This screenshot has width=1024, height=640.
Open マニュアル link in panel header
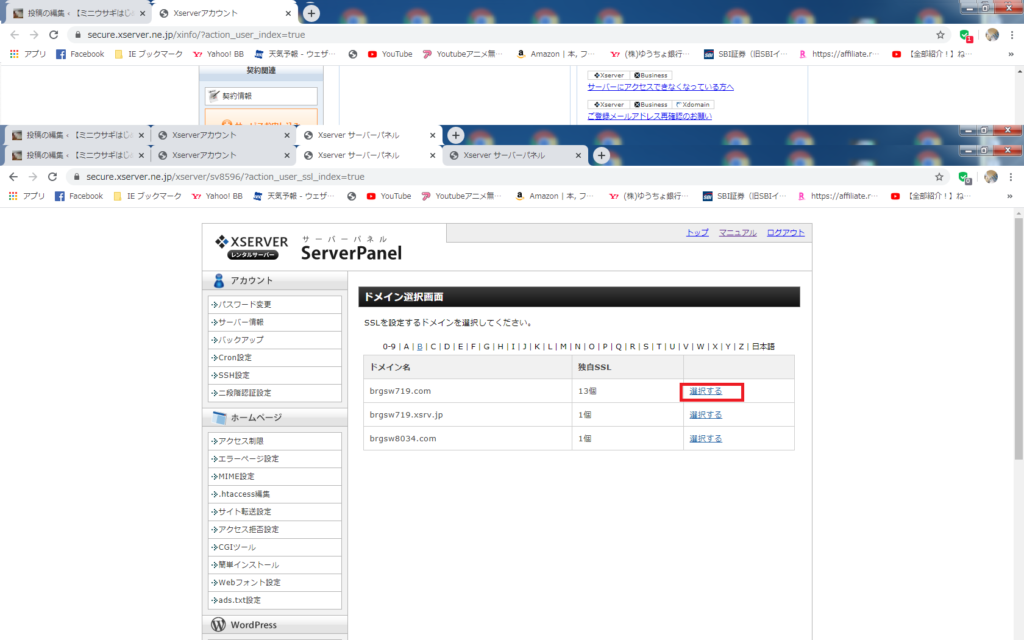coord(737,232)
